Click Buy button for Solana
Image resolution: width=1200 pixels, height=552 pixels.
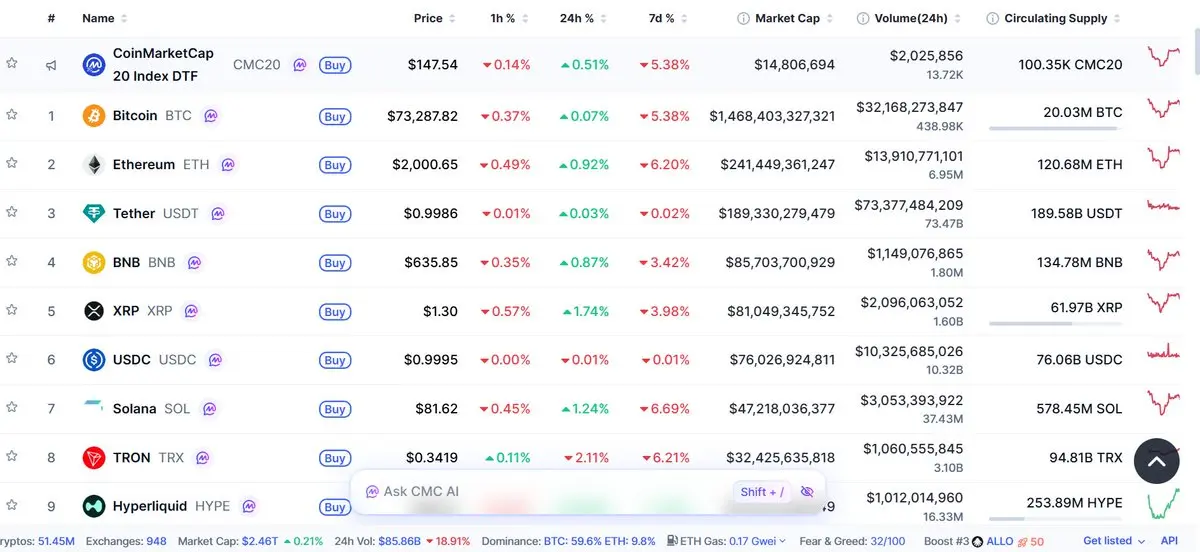335,409
